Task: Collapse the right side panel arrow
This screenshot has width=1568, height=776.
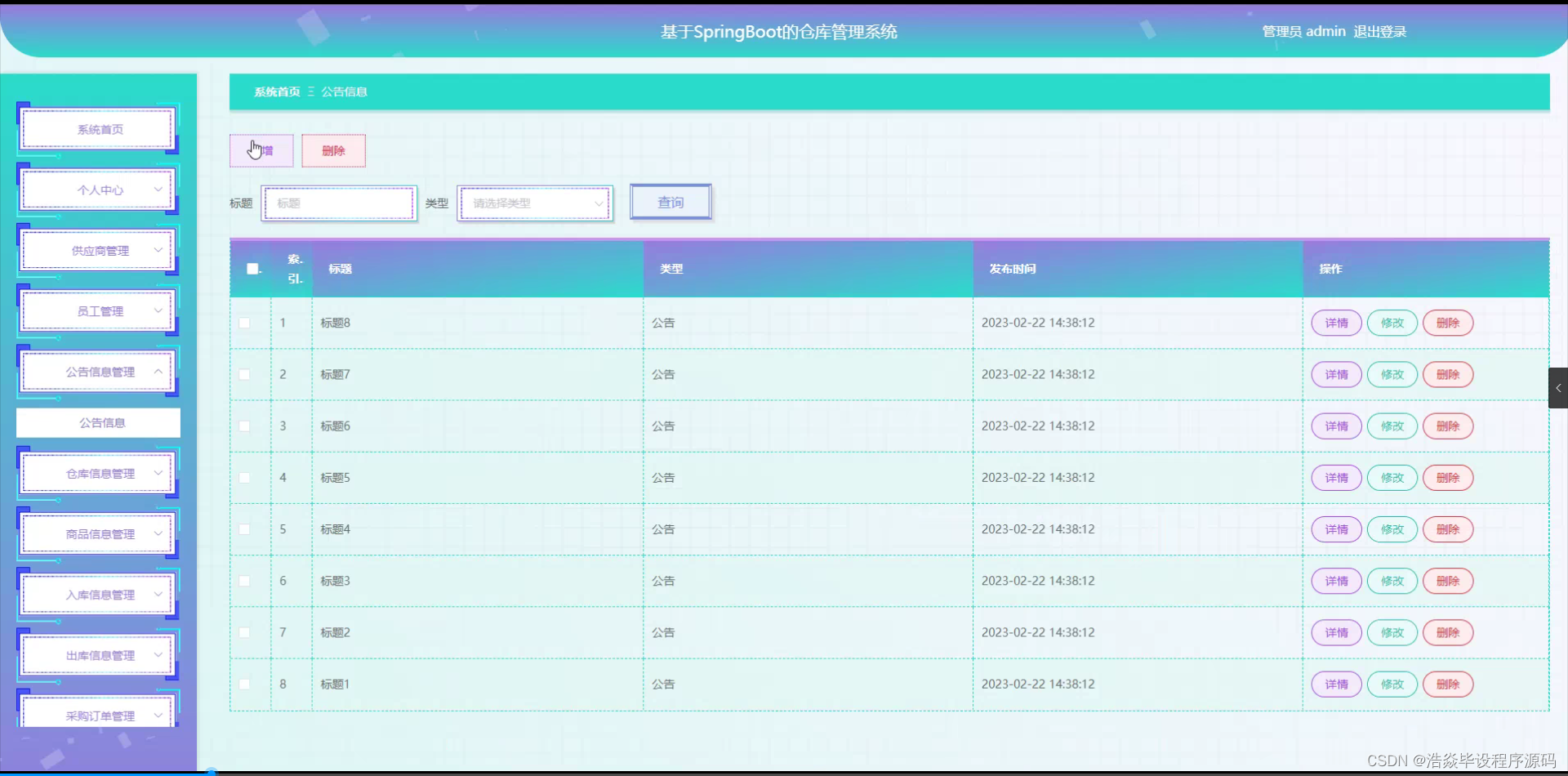Action: click(1558, 388)
